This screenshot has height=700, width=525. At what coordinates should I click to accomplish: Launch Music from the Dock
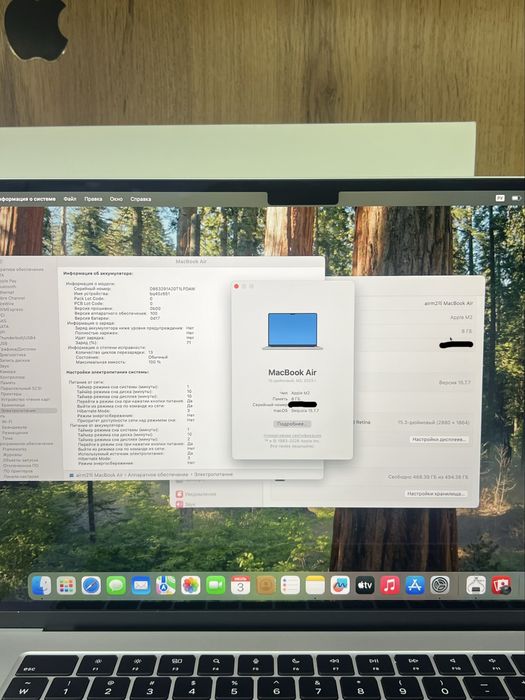pyautogui.click(x=390, y=585)
